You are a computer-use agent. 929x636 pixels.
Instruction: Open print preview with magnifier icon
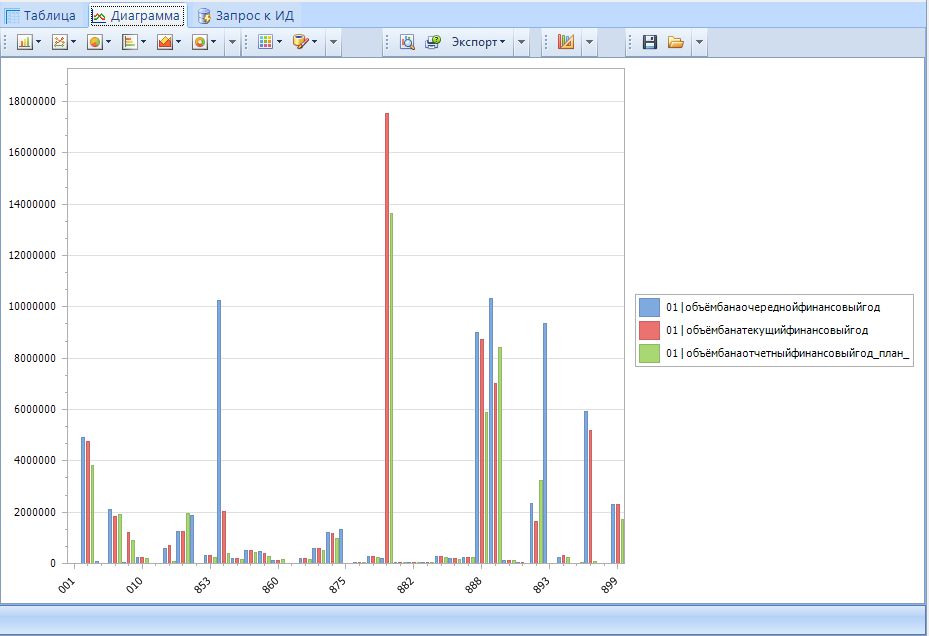(x=407, y=42)
